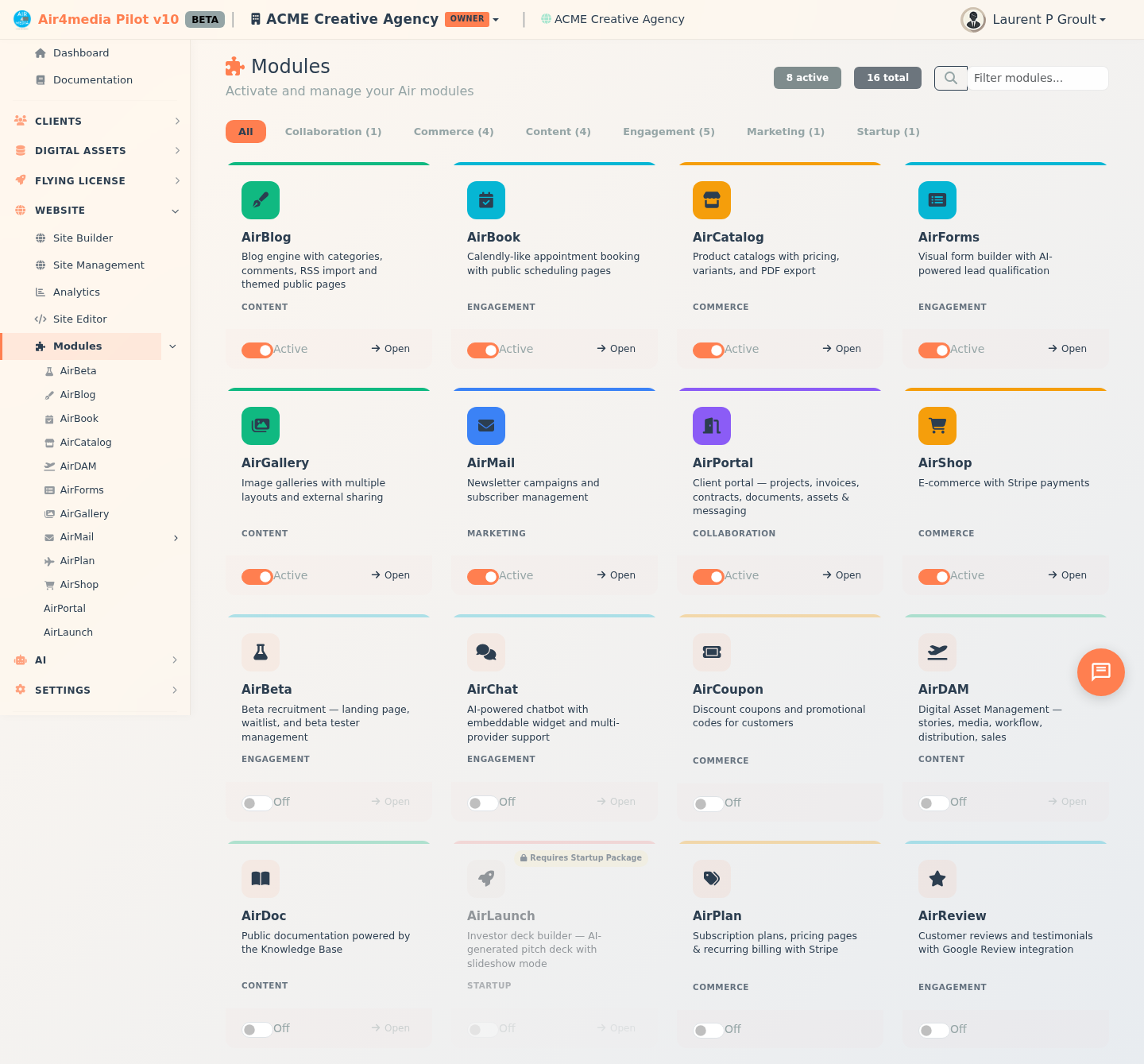The width and height of the screenshot is (1144, 1064).
Task: Enable the AirCoupon module toggle
Action: [708, 803]
